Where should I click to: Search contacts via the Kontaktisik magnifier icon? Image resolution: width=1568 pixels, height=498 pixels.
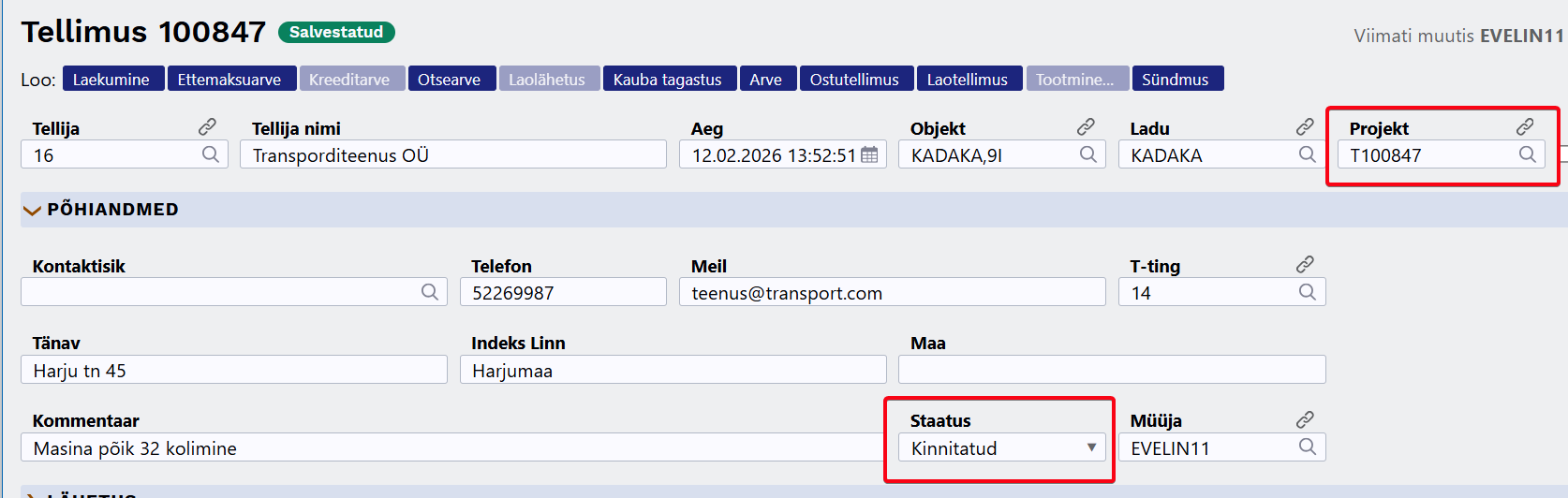pyautogui.click(x=430, y=292)
